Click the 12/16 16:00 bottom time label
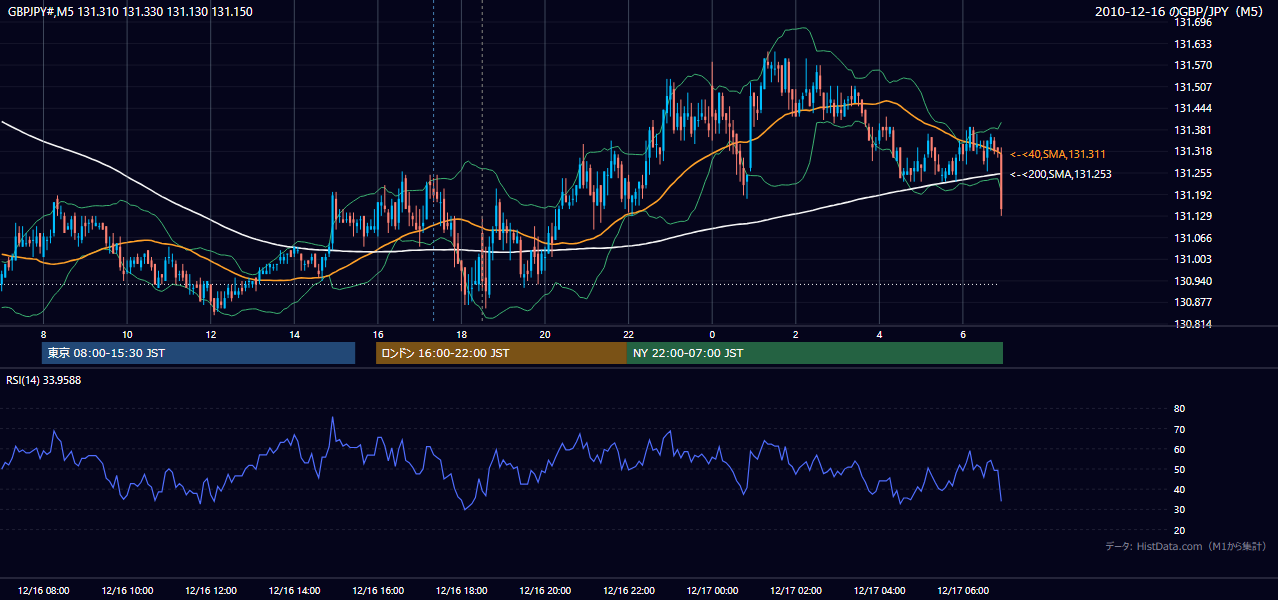 (x=378, y=591)
